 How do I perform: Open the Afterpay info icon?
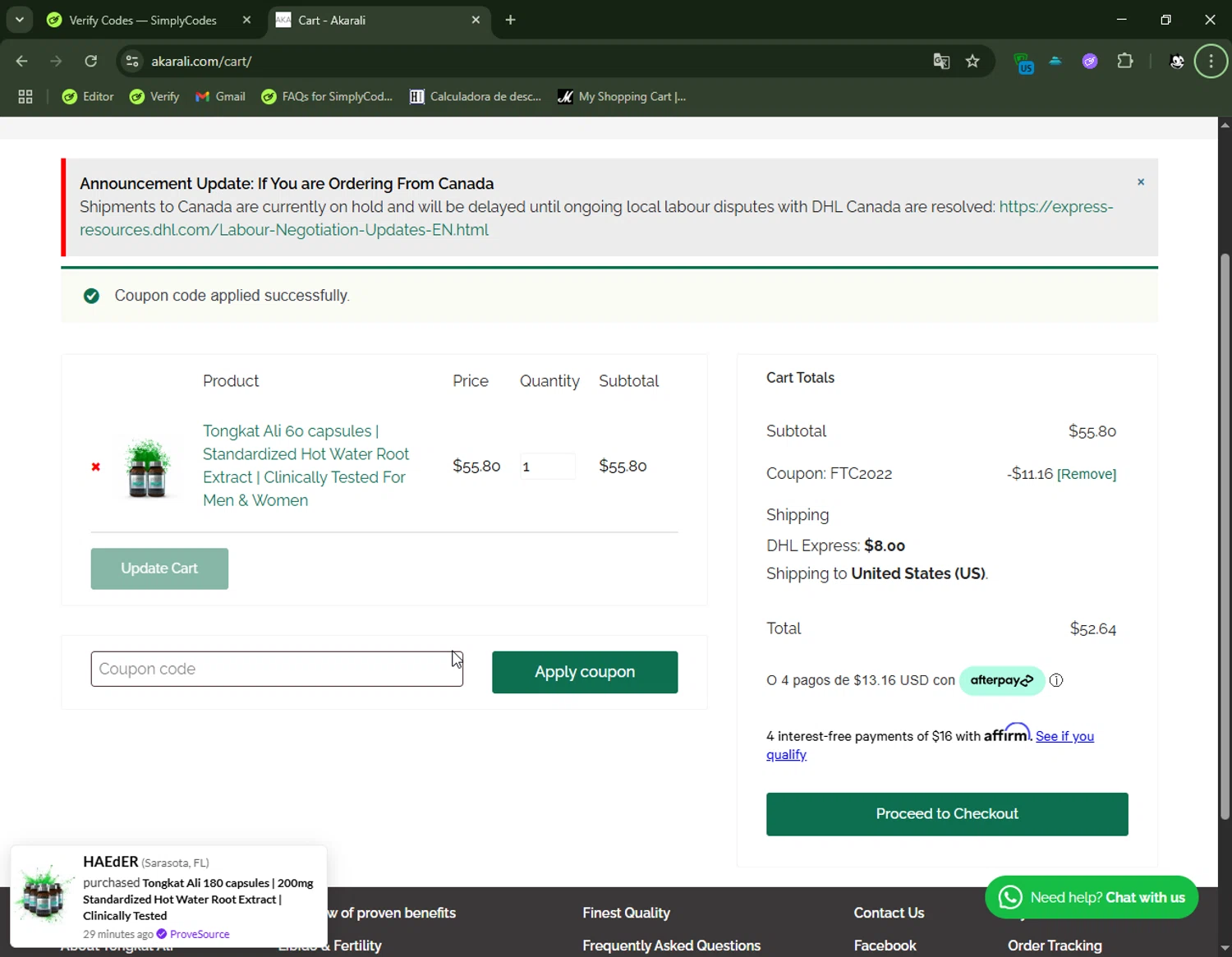1056,680
